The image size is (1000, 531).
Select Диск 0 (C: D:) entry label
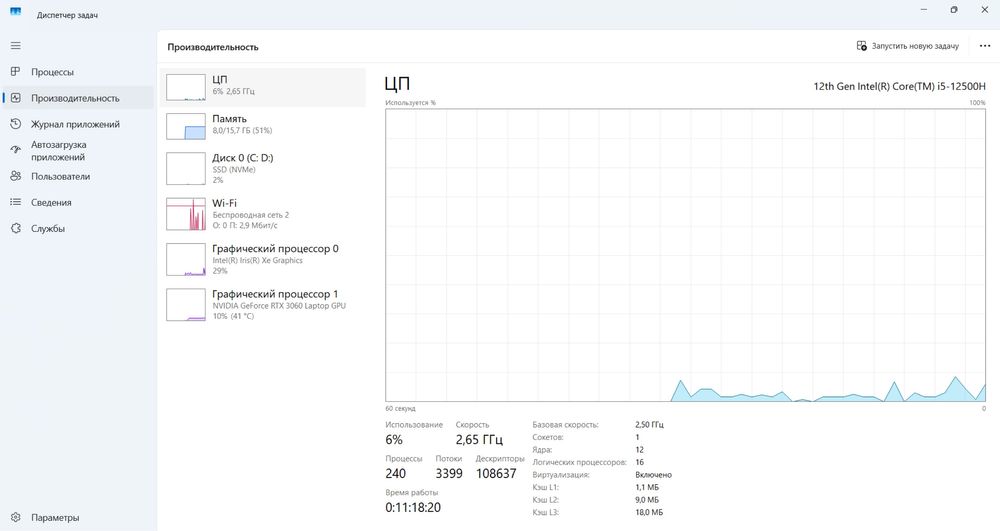(242, 157)
